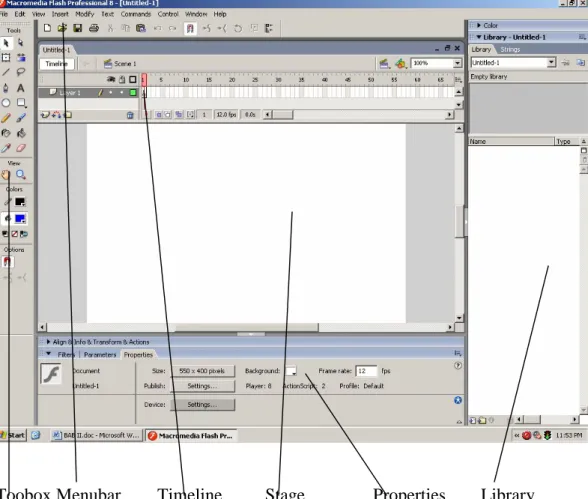Image resolution: width=588 pixels, height=499 pixels.
Task: Select the Pencil tool
Action: (x=6, y=118)
